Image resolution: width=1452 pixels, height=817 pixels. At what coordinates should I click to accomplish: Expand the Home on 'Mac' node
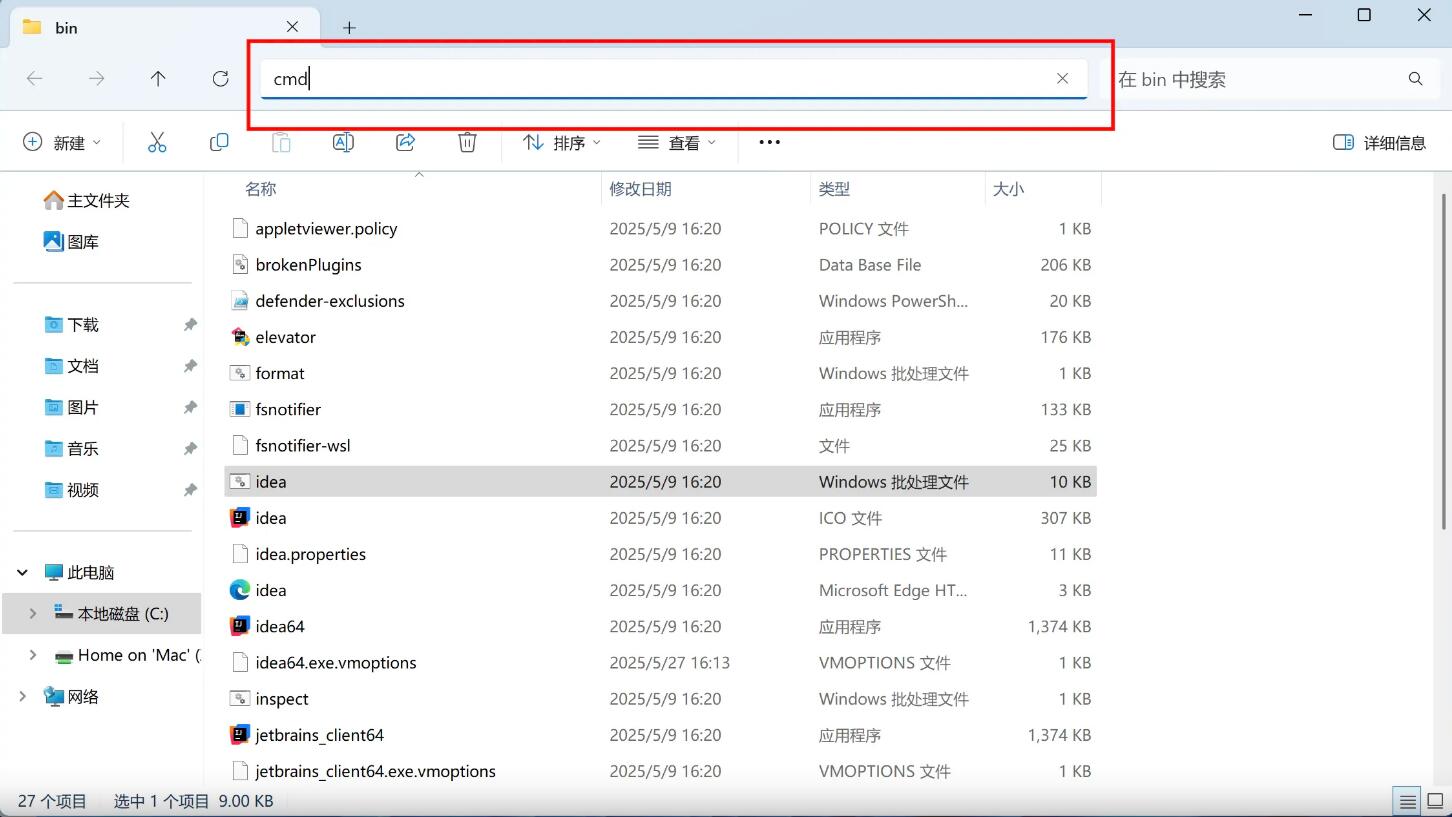32,655
